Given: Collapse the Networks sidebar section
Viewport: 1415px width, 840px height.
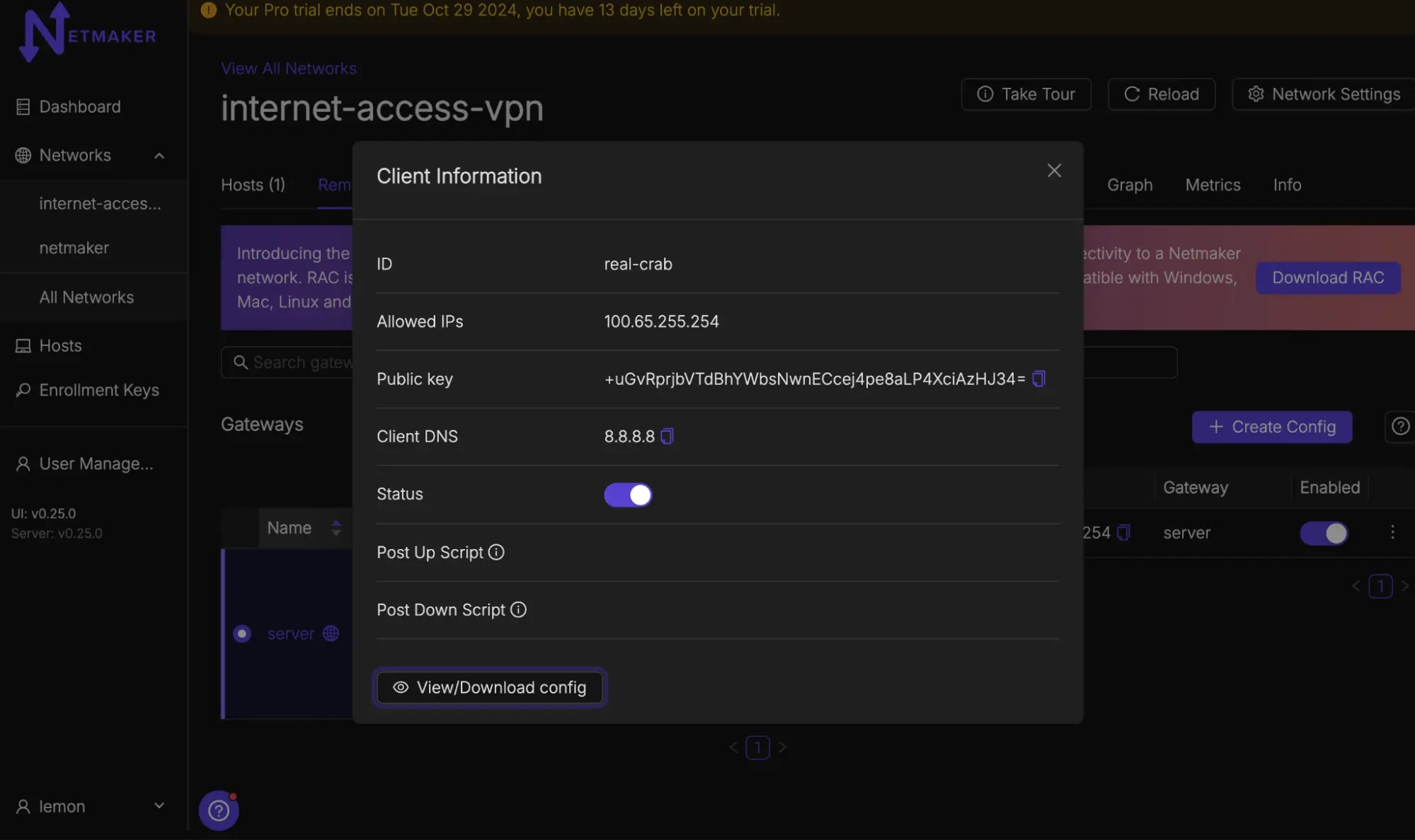Looking at the screenshot, I should tap(159, 155).
